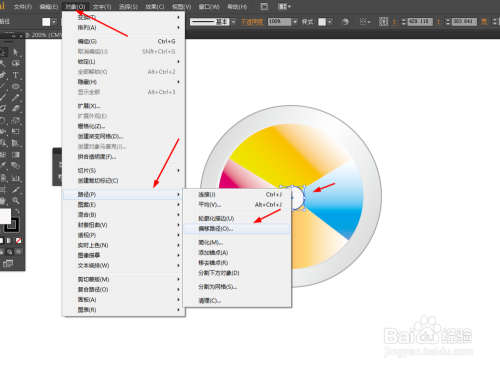Open the fill color dropdown arrow
The image size is (500, 369).
click(54, 22)
